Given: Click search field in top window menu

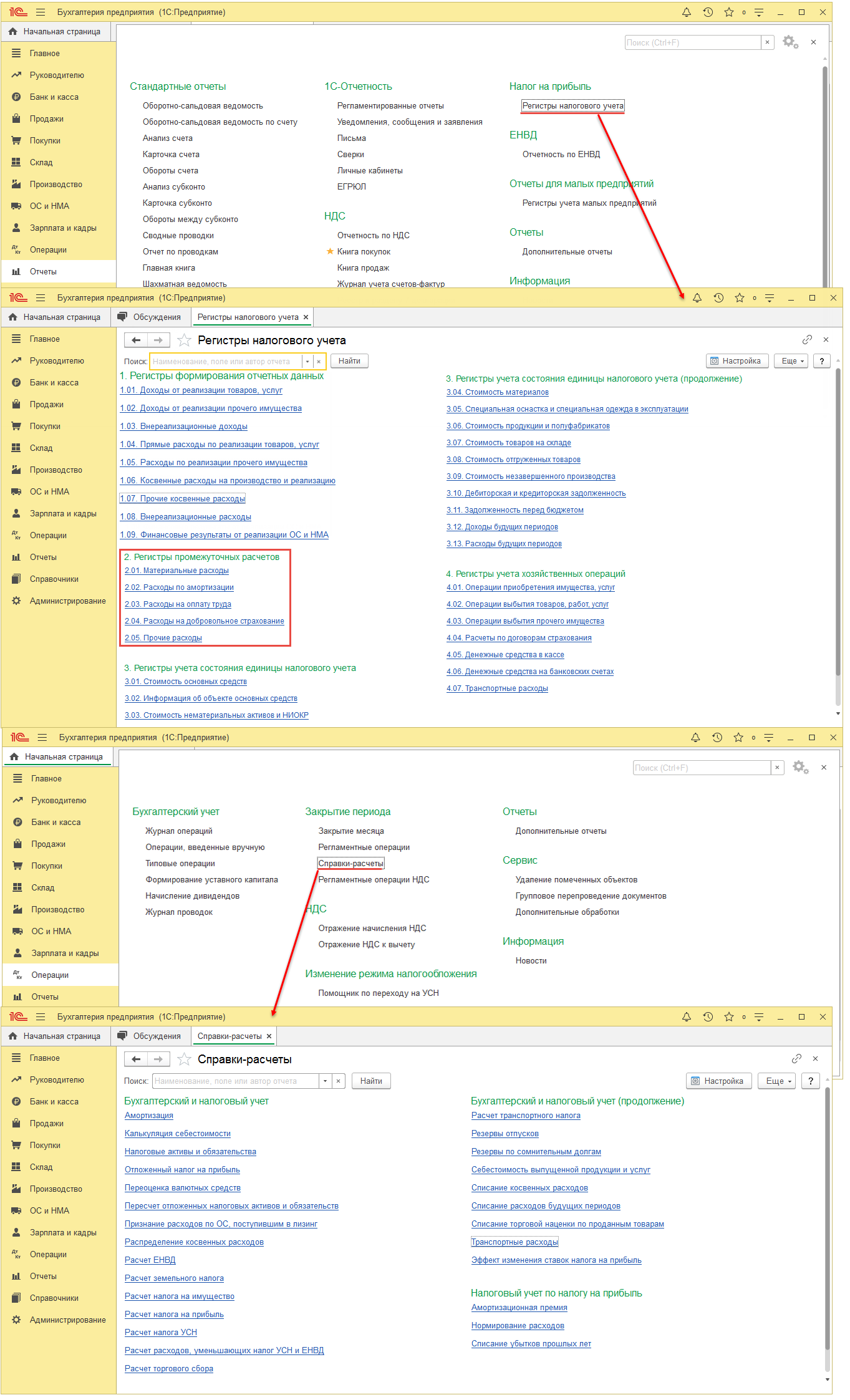Looking at the screenshot, I should click(692, 42).
